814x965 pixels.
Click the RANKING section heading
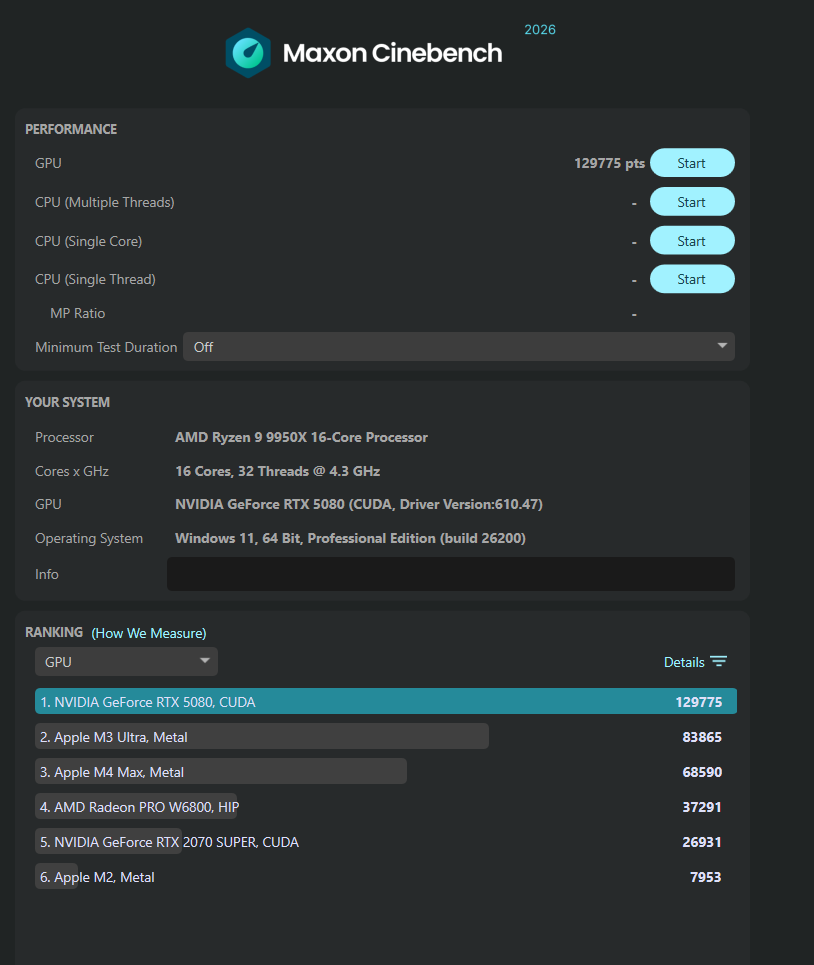[54, 633]
